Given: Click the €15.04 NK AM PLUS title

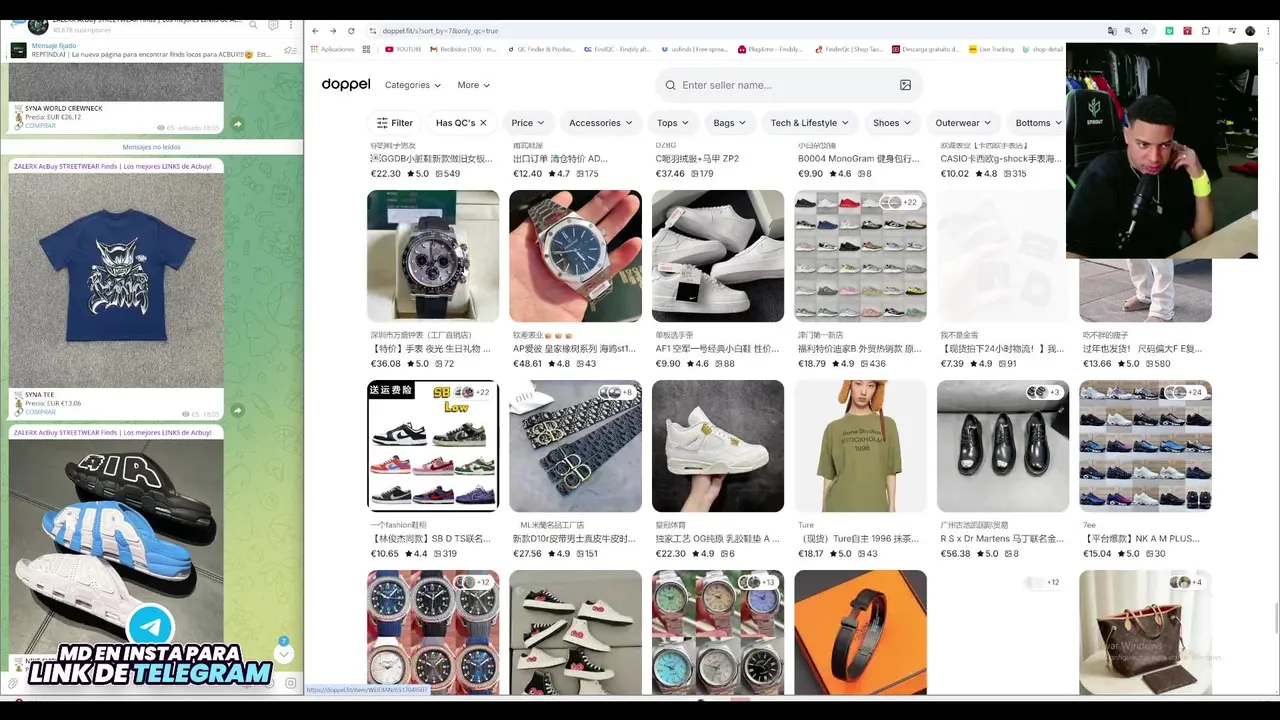Looking at the screenshot, I should [x=1142, y=539].
